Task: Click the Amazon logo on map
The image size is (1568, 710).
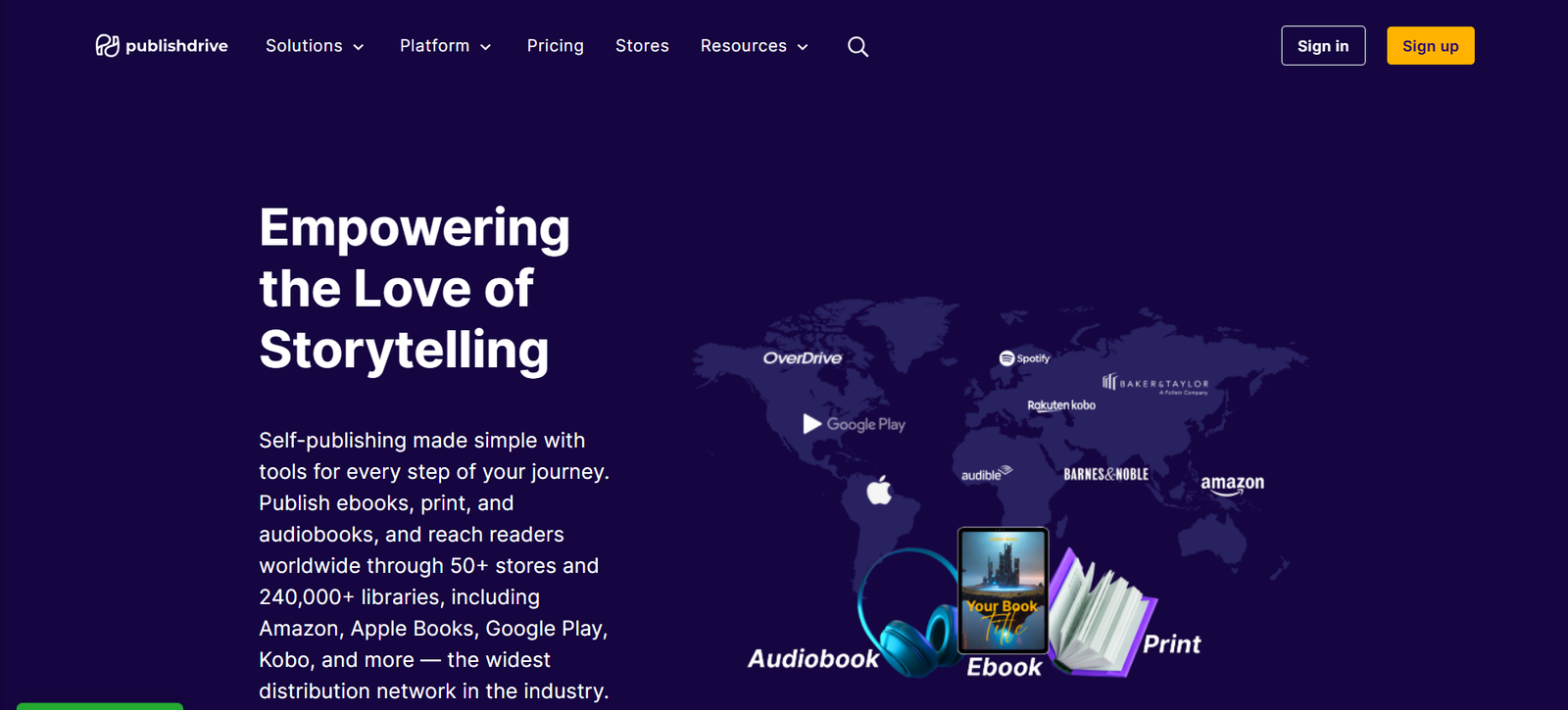Action: [x=1232, y=485]
